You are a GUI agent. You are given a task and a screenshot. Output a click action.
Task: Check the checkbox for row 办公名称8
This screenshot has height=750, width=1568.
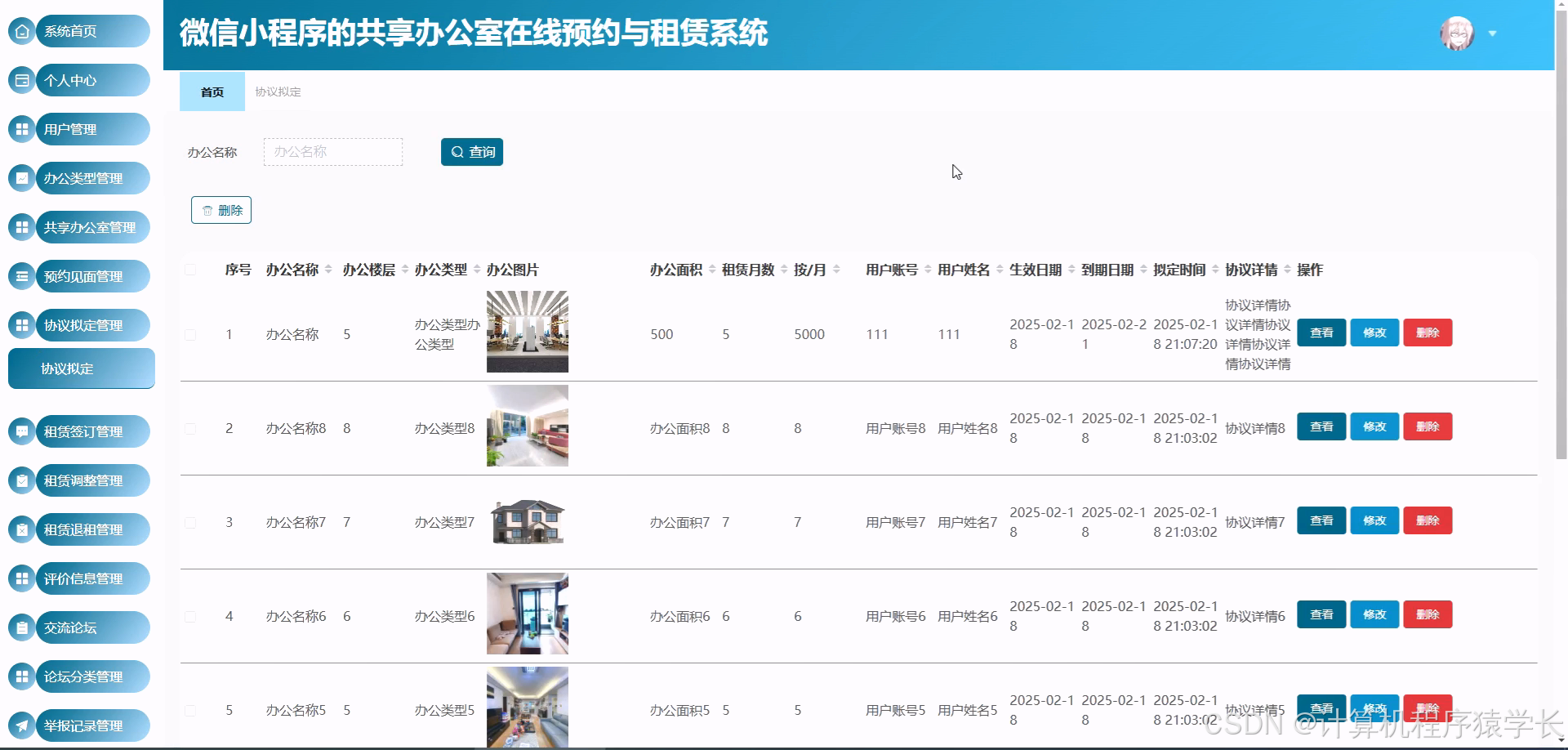click(191, 427)
